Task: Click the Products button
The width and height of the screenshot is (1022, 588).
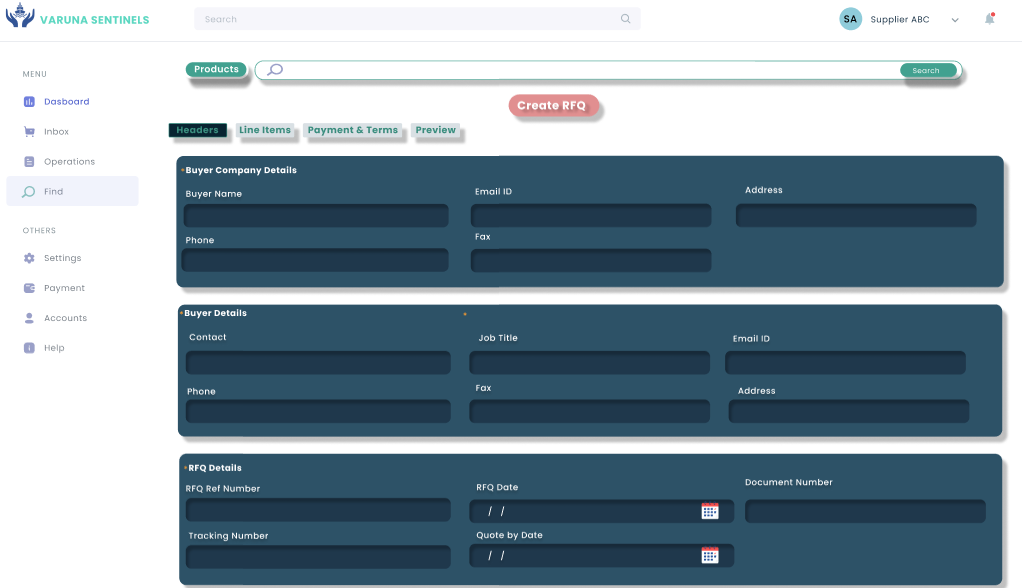Action: (x=216, y=69)
